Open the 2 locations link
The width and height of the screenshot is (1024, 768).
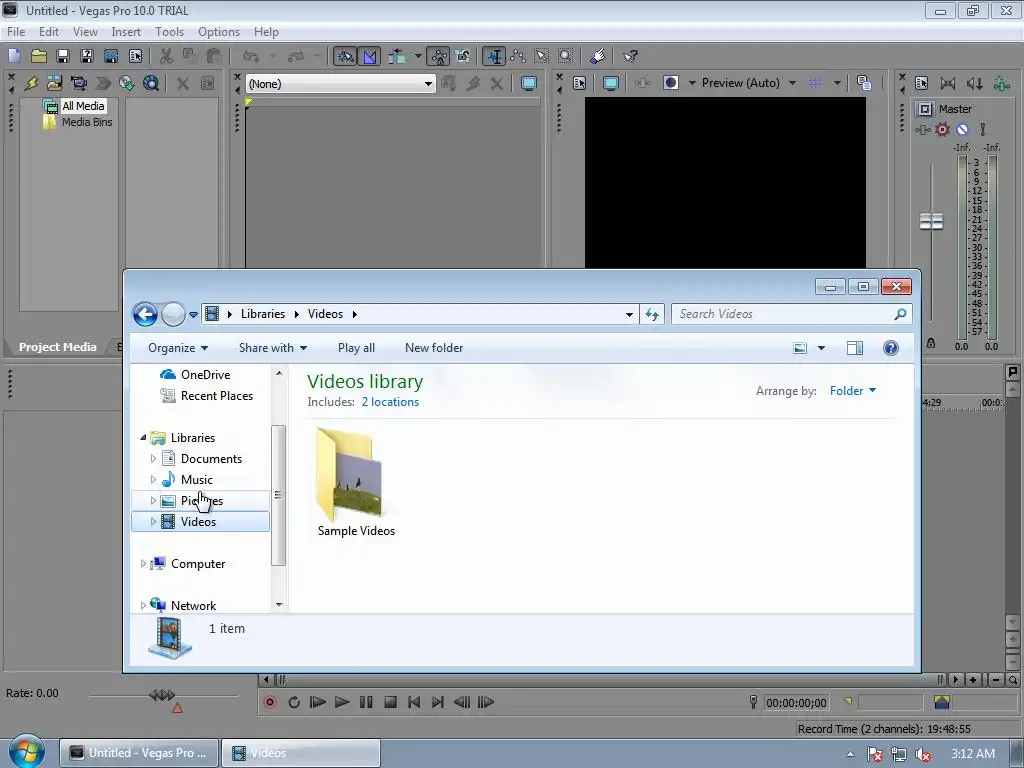tap(390, 402)
